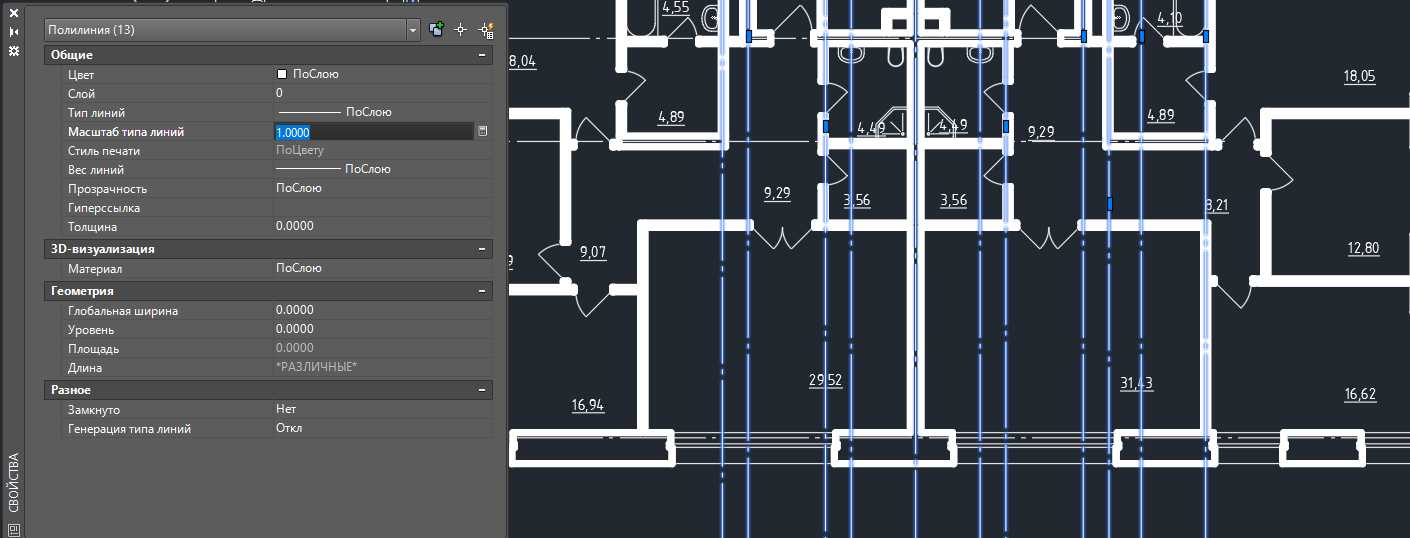Change the Замкнуто value Нет
This screenshot has width=1410, height=538.
(383, 410)
